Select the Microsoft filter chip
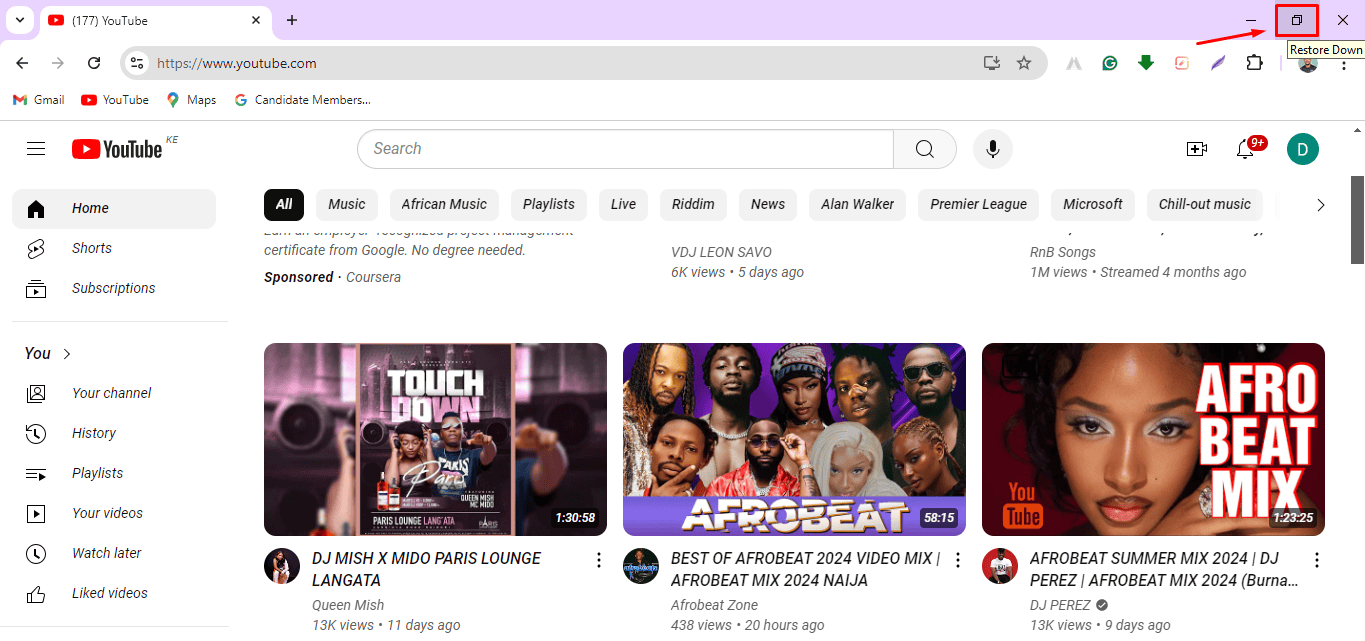 [1093, 204]
